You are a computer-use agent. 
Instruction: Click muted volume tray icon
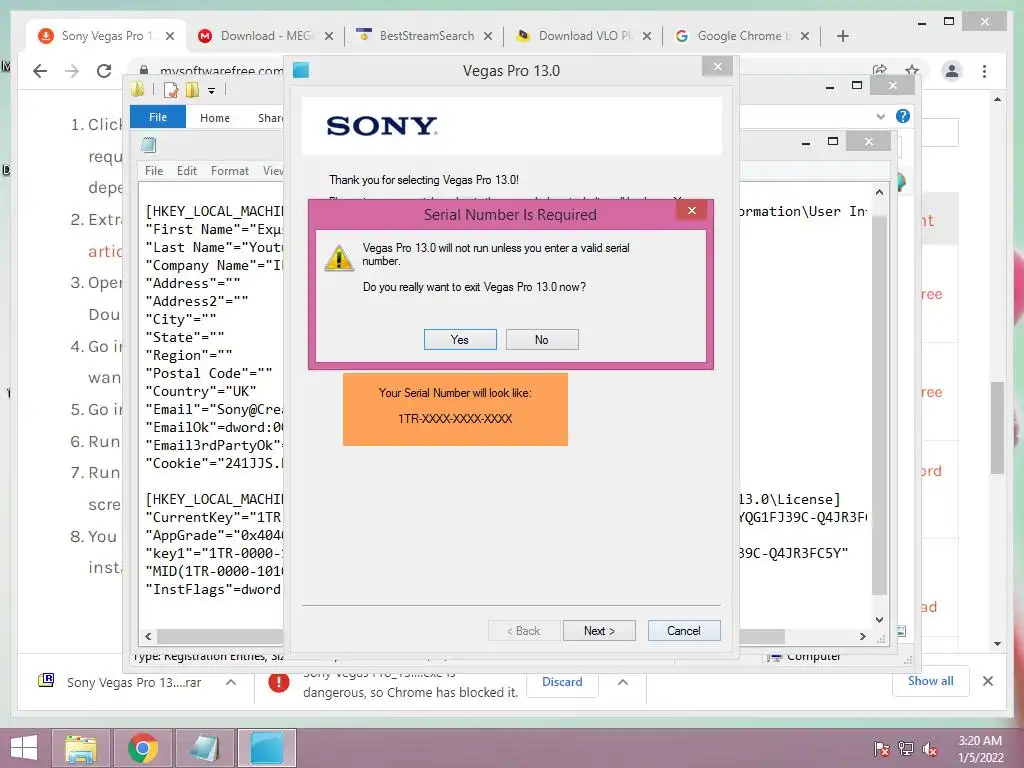pos(930,749)
